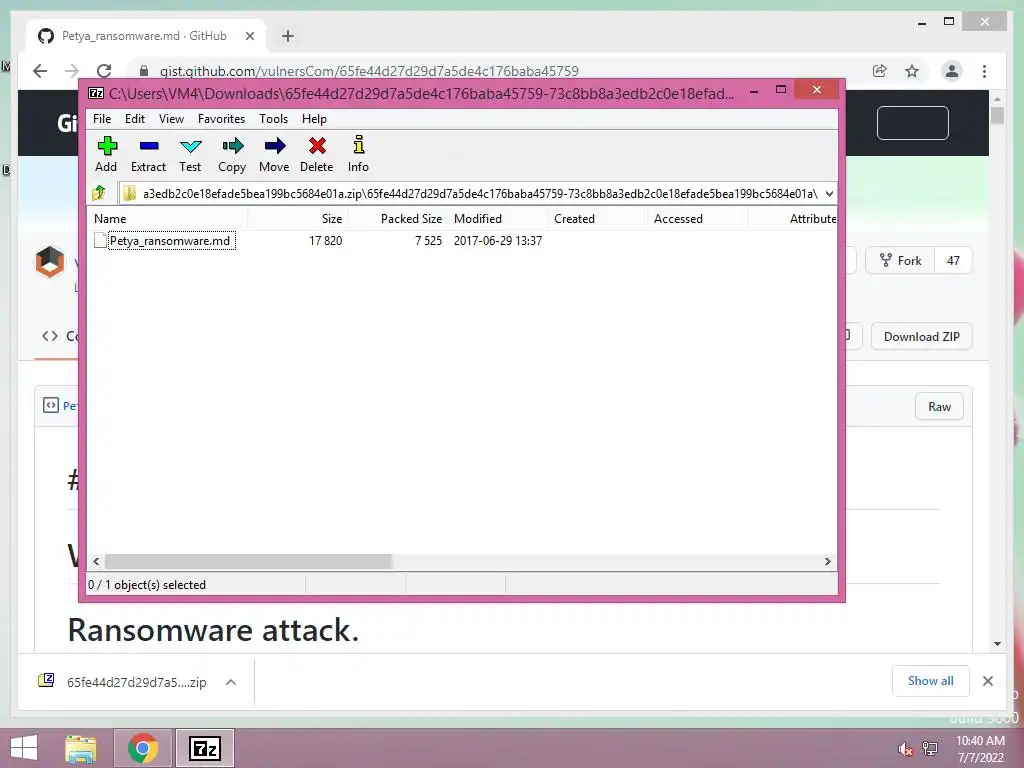Open the Info toolbar icon
1024x768 pixels.
click(358, 154)
